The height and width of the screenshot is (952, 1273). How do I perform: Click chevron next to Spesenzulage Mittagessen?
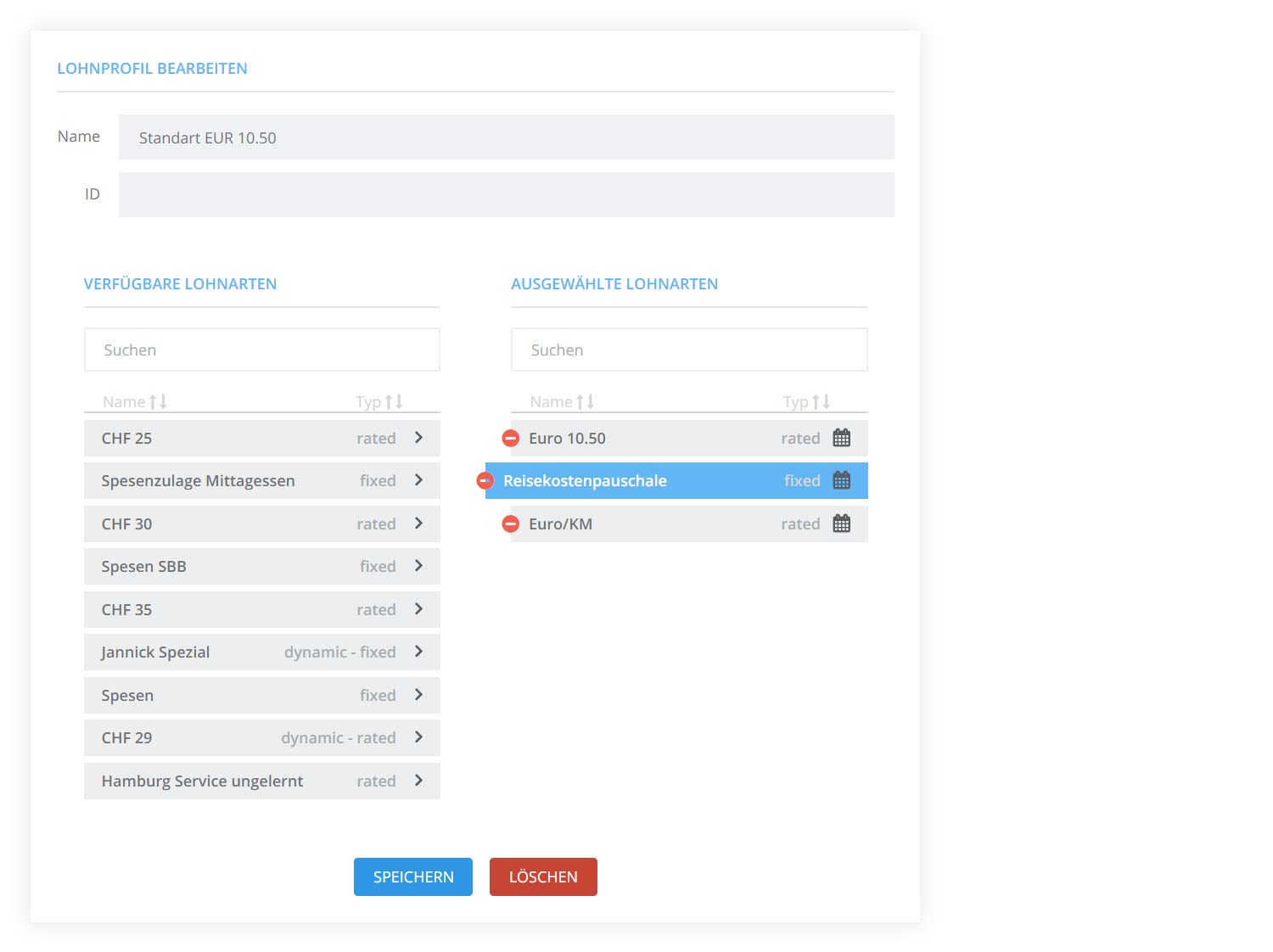click(418, 480)
